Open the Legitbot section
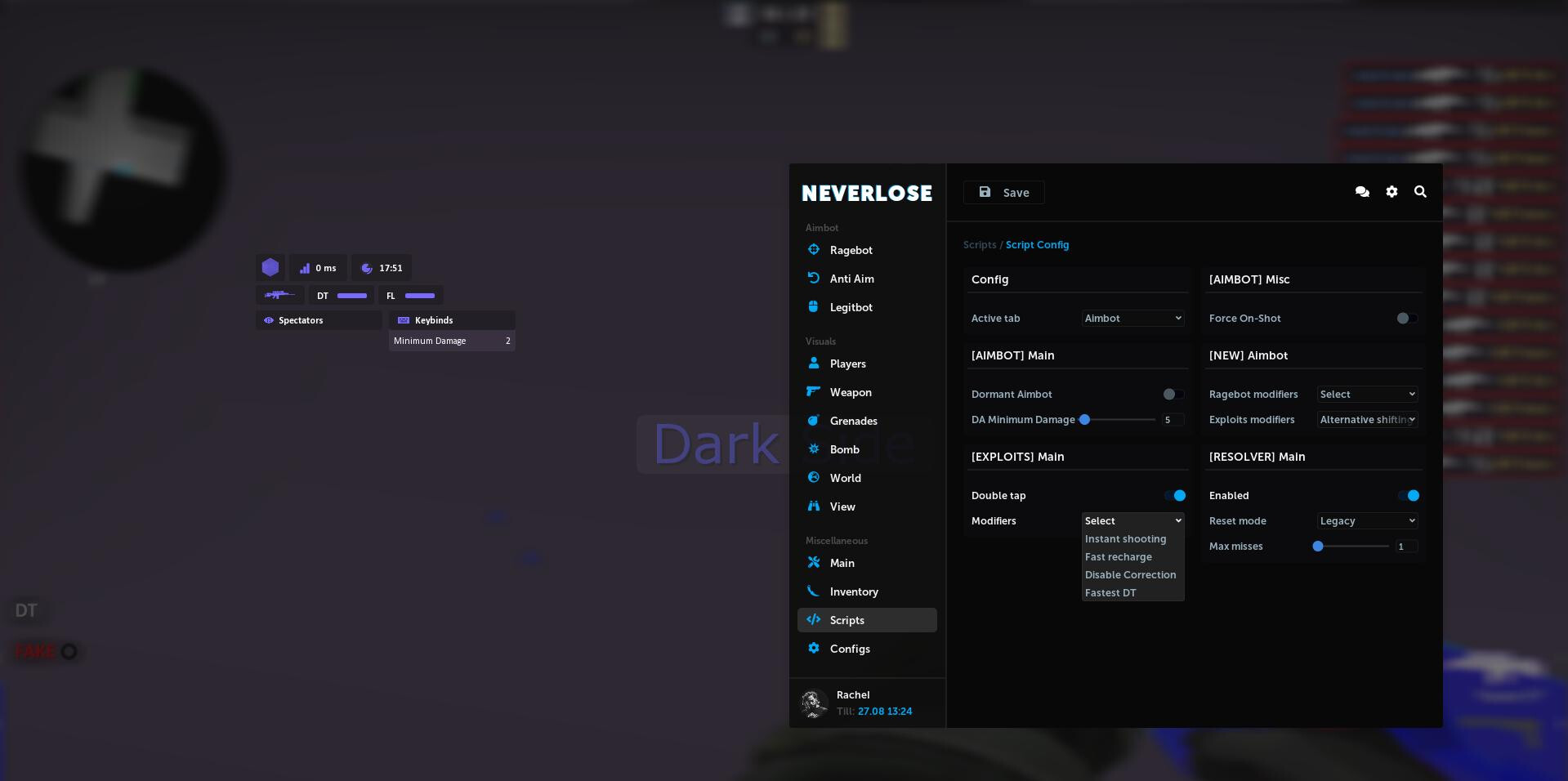The image size is (1568, 781). pyautogui.click(x=867, y=307)
